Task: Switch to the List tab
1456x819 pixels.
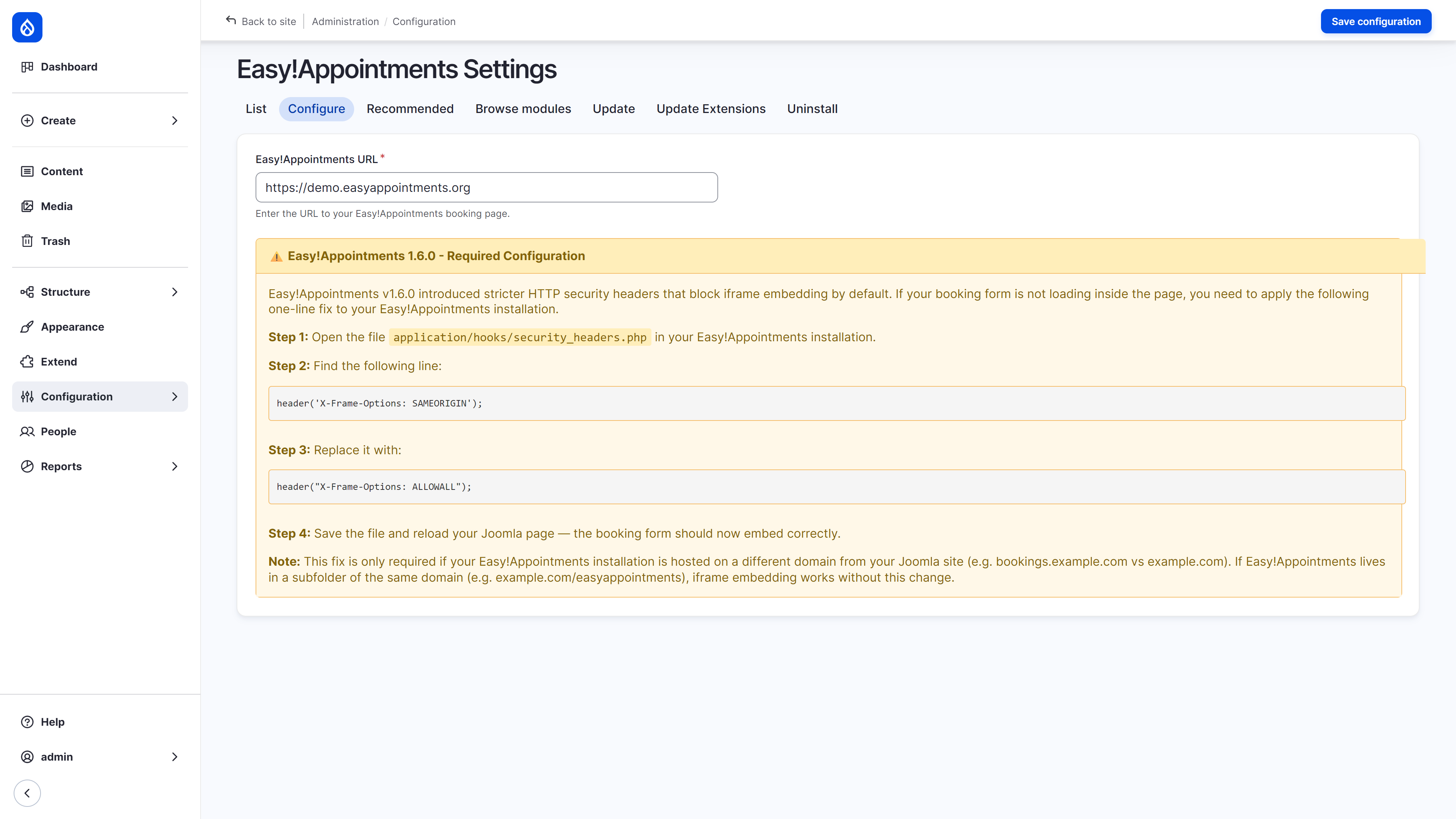Action: click(x=256, y=108)
